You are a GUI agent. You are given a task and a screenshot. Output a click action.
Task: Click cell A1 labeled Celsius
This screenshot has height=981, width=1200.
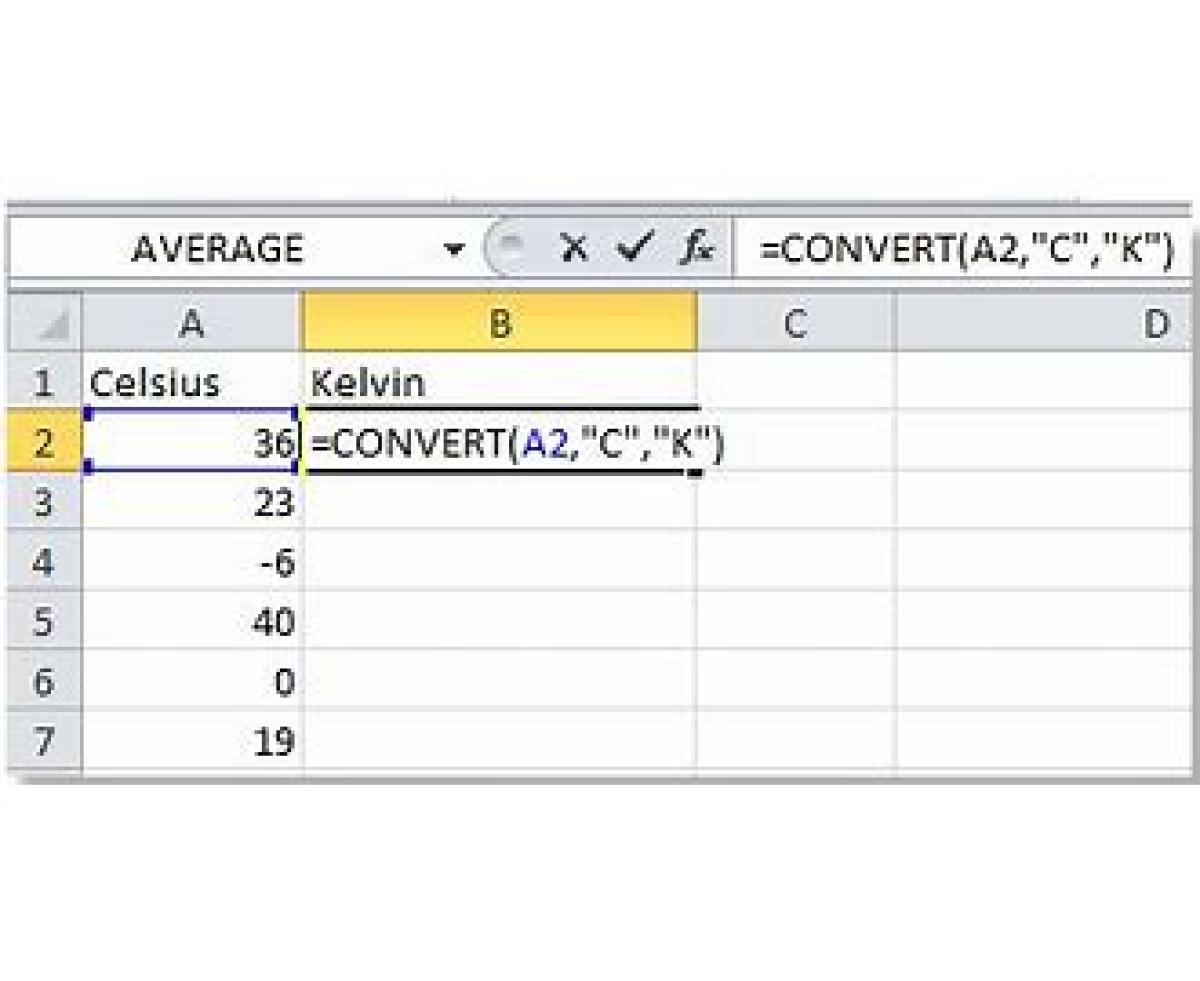point(192,383)
